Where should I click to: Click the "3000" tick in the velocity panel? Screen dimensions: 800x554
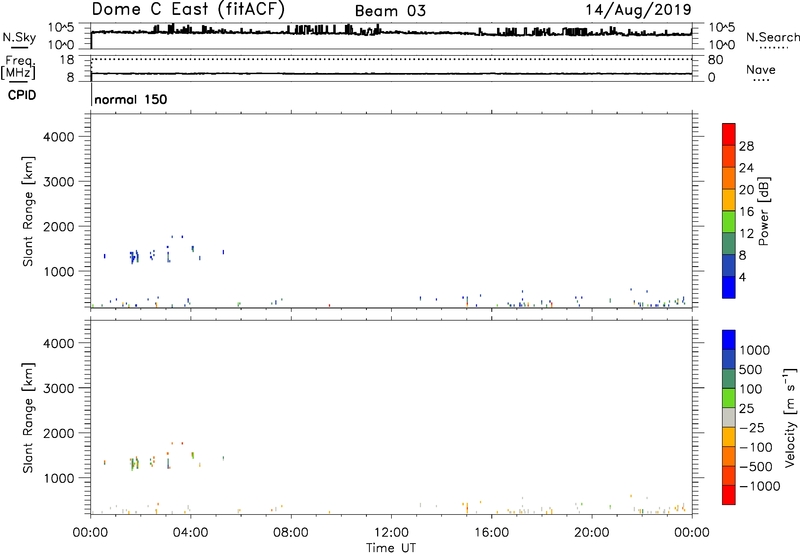[59, 388]
